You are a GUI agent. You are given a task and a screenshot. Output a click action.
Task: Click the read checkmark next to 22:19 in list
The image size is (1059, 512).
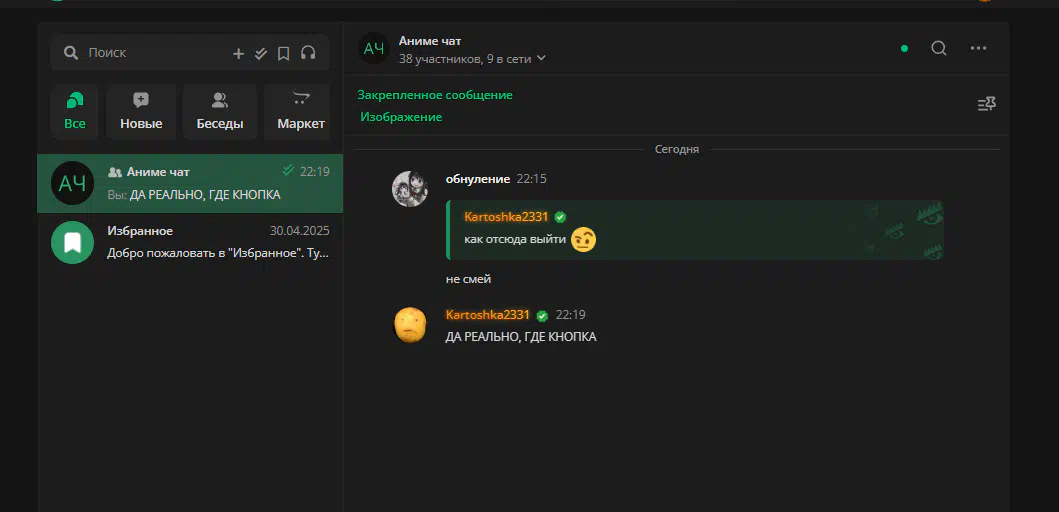point(288,170)
